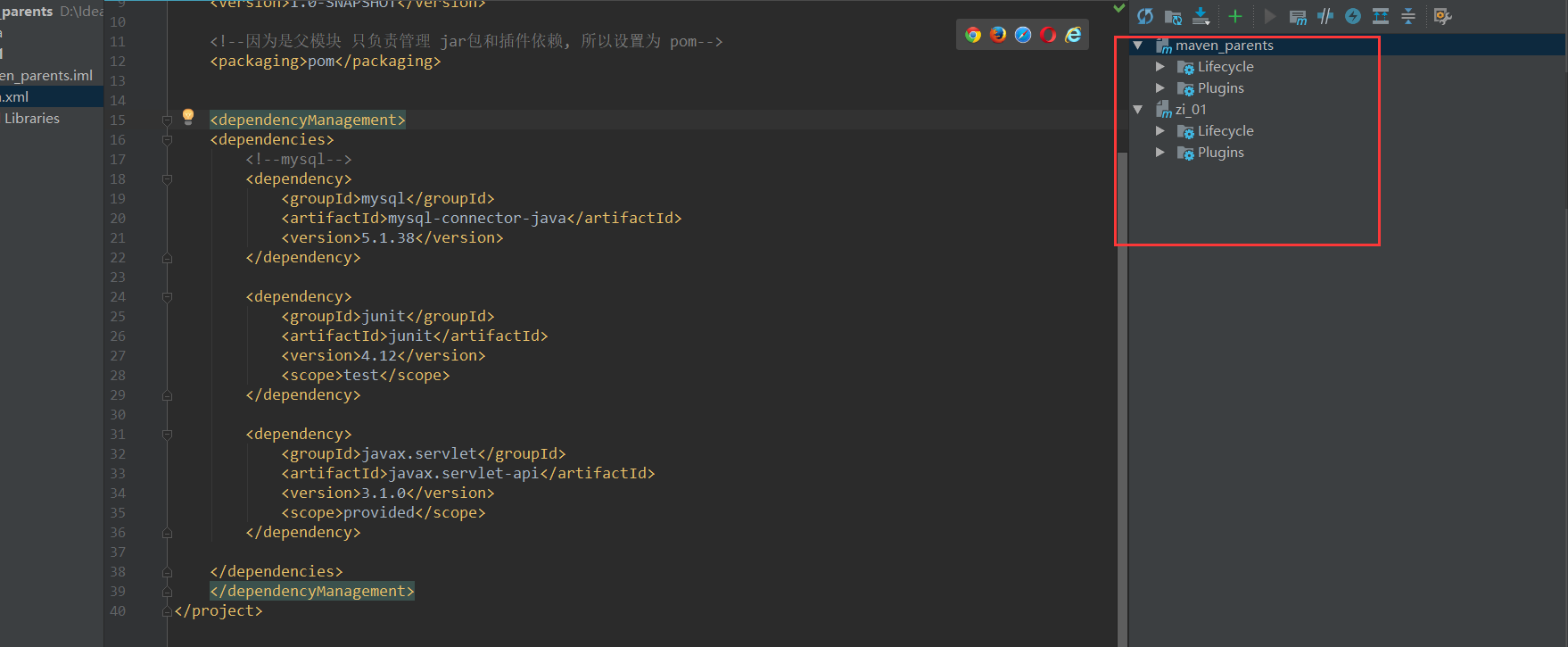Reimport all Maven projects

1145,16
